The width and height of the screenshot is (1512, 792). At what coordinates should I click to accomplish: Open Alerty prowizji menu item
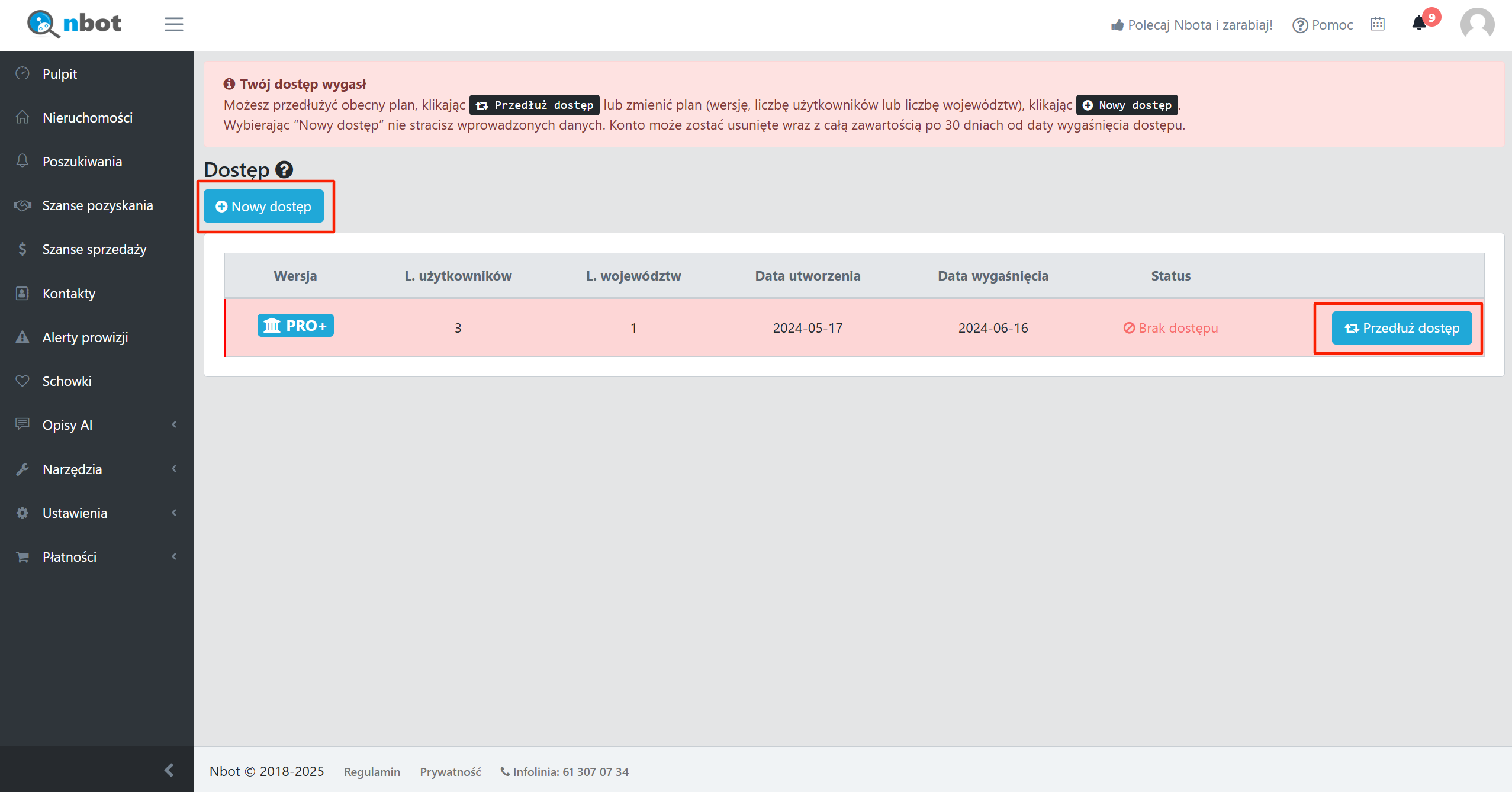tap(85, 337)
